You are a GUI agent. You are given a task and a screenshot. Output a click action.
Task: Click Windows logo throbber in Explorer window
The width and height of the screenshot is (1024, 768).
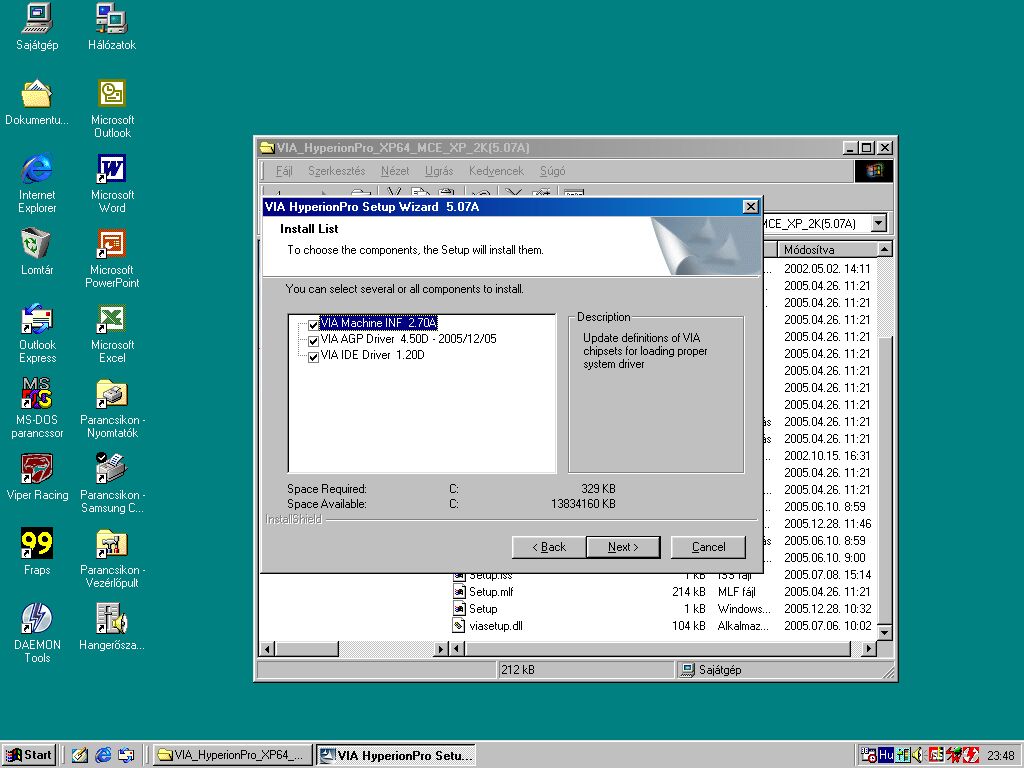pos(873,171)
